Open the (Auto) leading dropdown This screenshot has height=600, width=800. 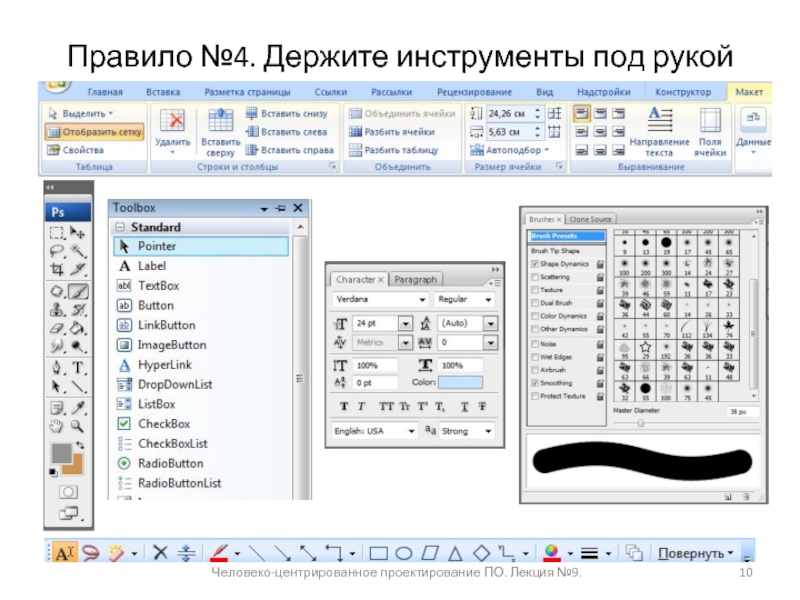pyautogui.click(x=490, y=323)
